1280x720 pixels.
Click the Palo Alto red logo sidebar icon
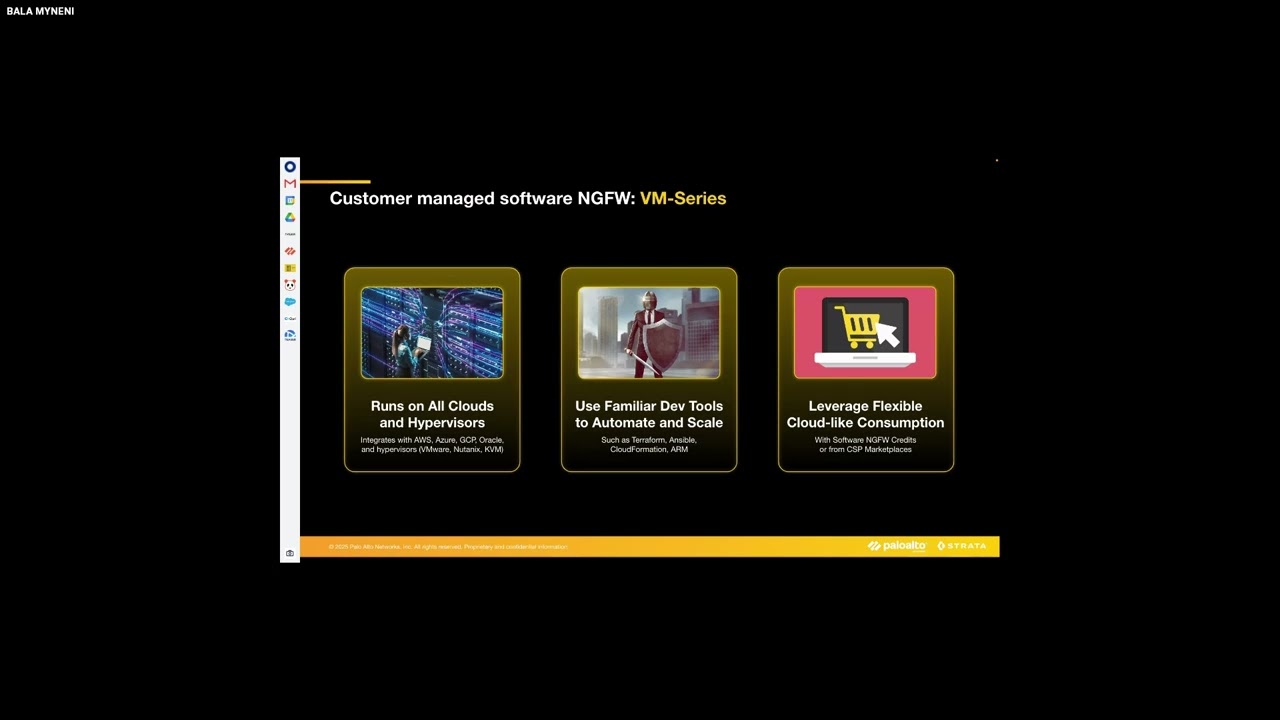tap(290, 251)
